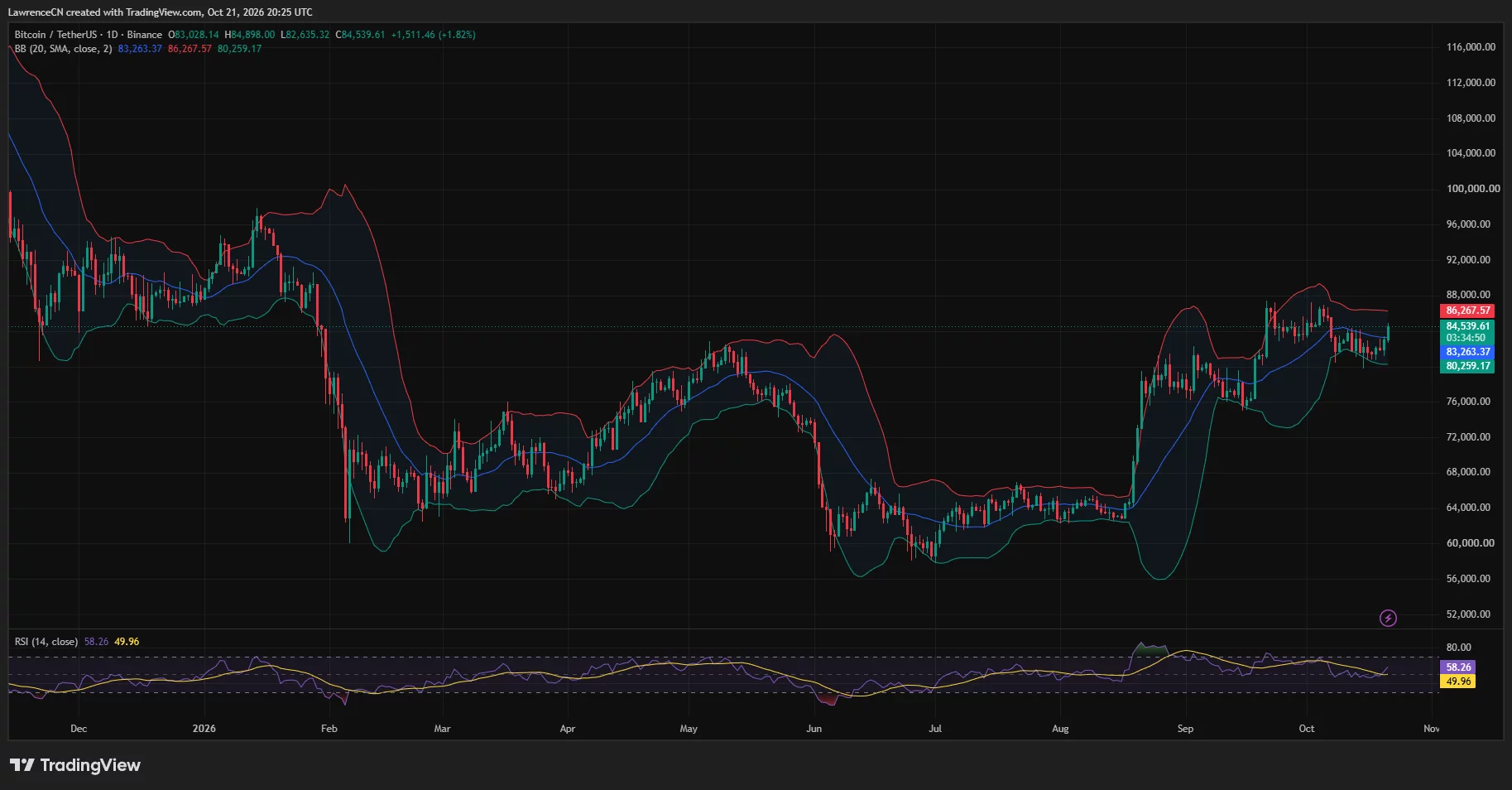Click the Sep label on the time axis
This screenshot has height=790, width=1512.
tap(1185, 729)
